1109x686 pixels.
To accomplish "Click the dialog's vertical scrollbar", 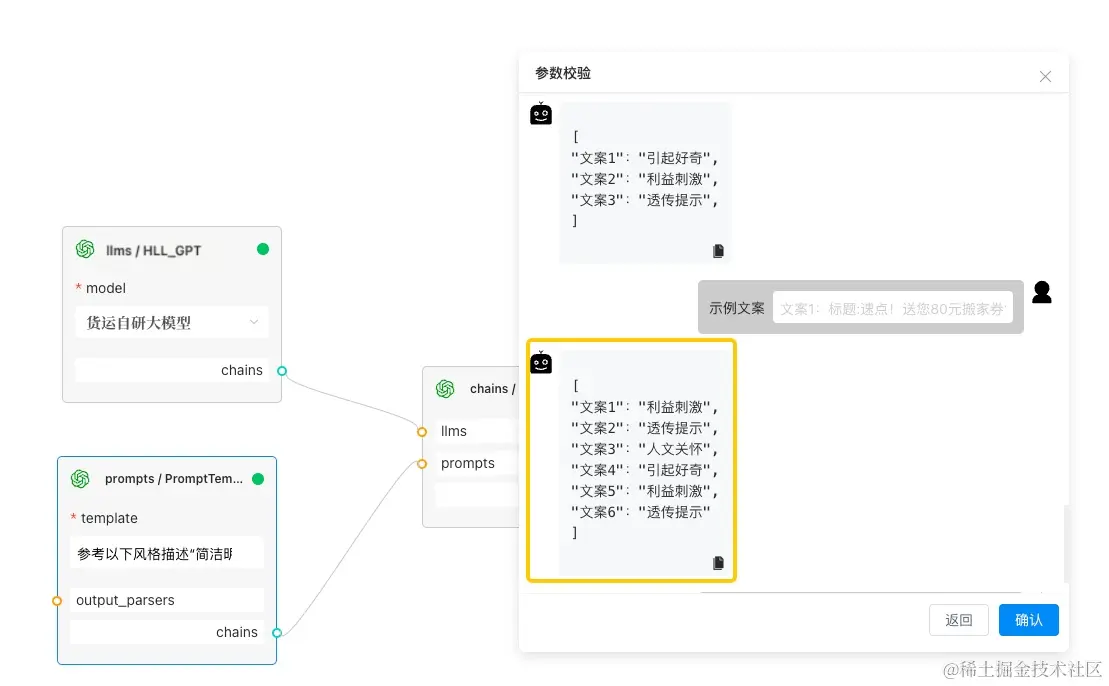I will [x=1066, y=543].
